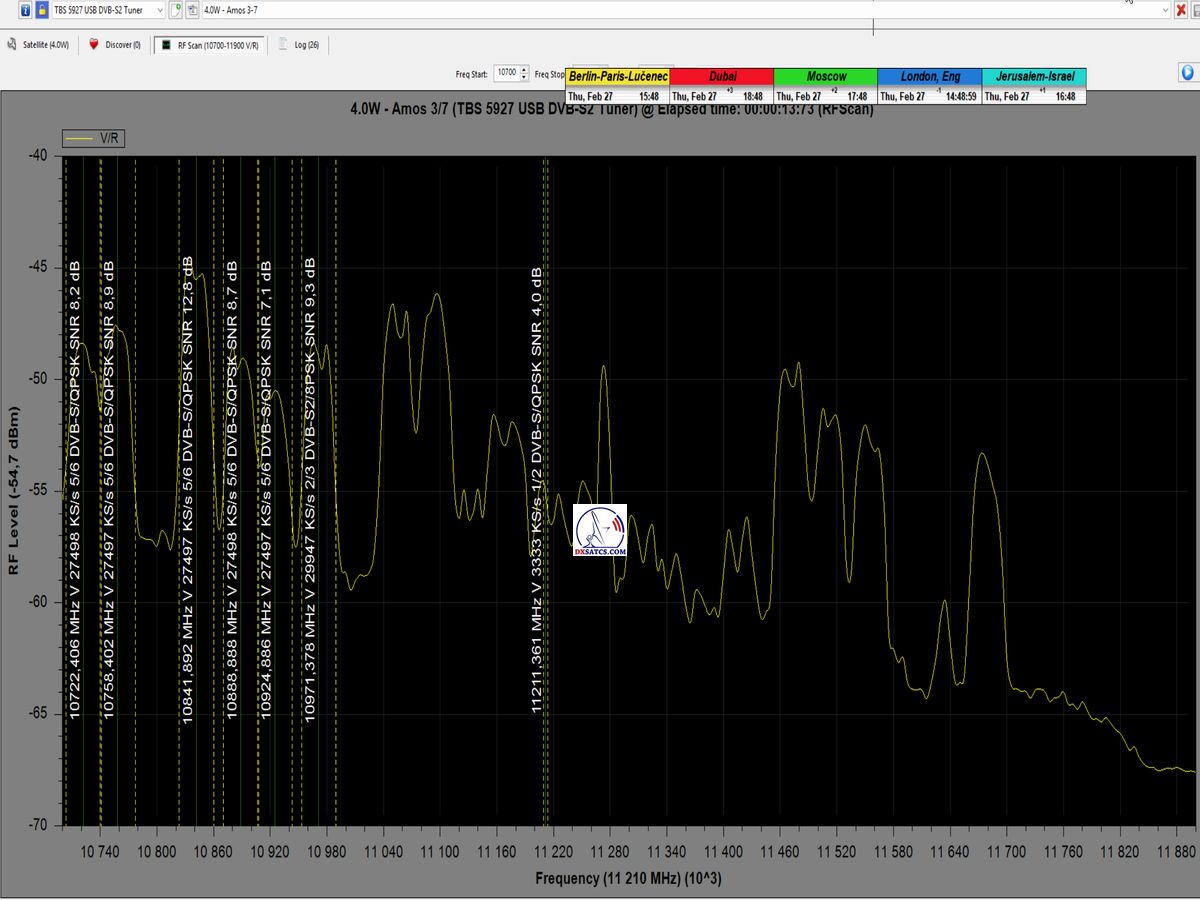
Task: Select the RF Scan (10700-11900 V/R) tab
Action: coord(211,45)
